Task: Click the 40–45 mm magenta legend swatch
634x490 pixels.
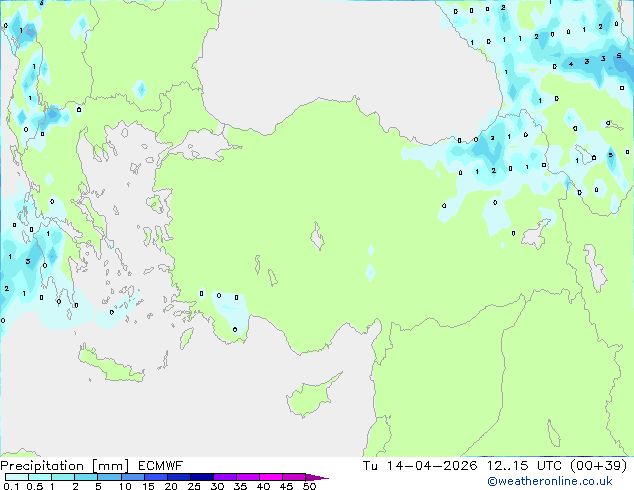Action: [x=271, y=477]
